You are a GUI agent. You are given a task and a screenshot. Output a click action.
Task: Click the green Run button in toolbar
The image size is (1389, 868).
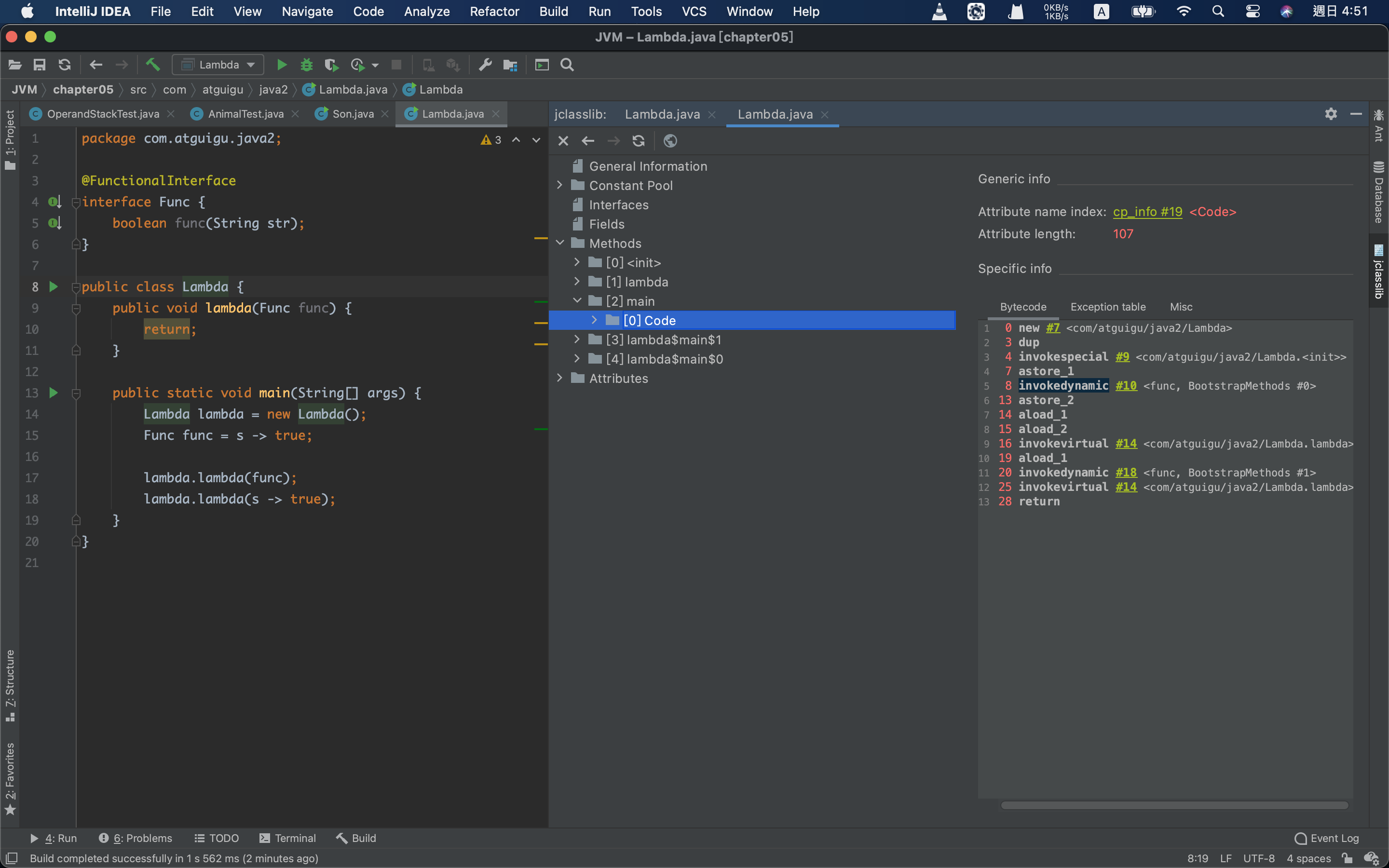click(281, 65)
